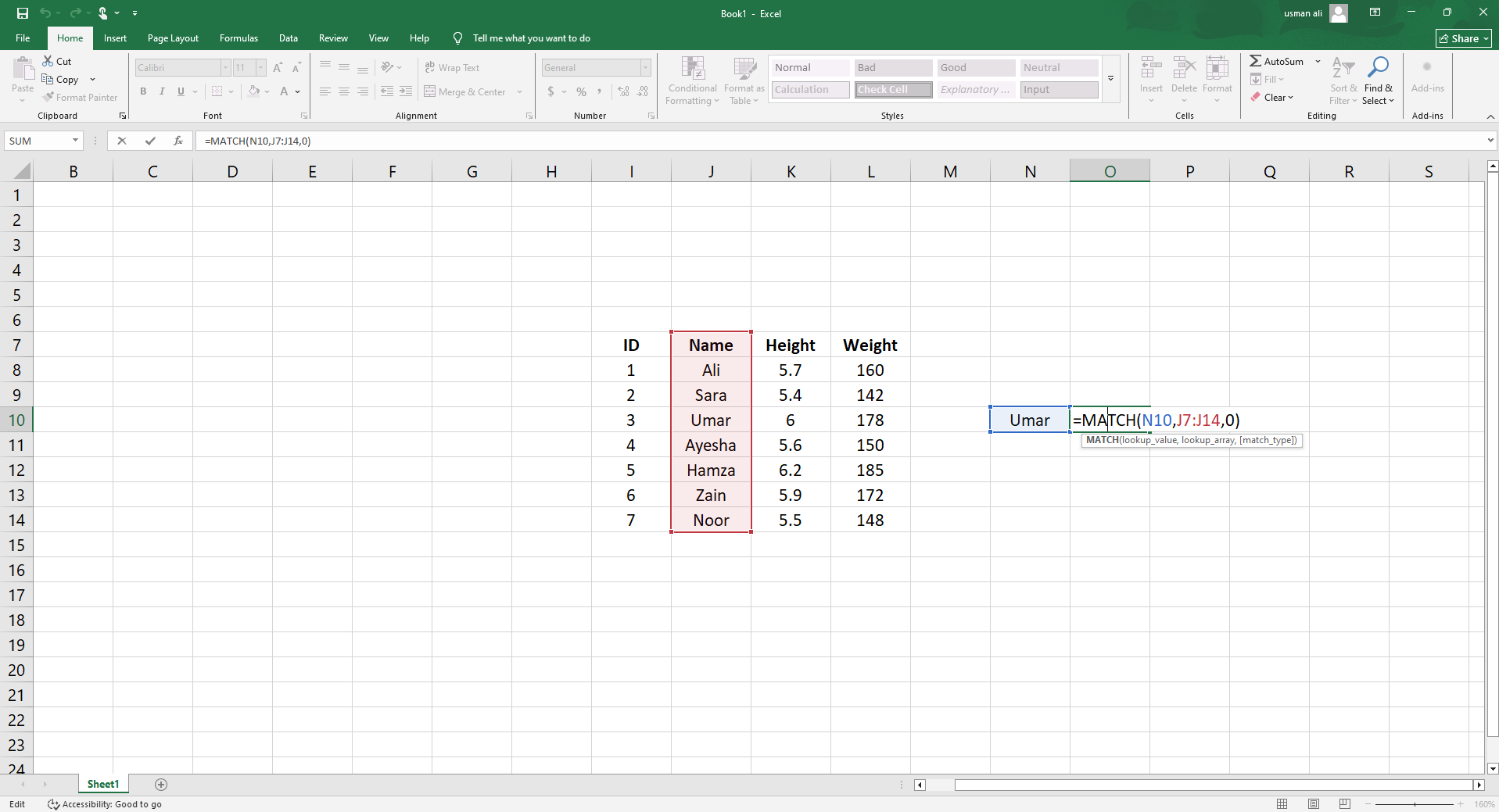Cancel formula entry with the X icon
The image size is (1499, 812).
[121, 141]
